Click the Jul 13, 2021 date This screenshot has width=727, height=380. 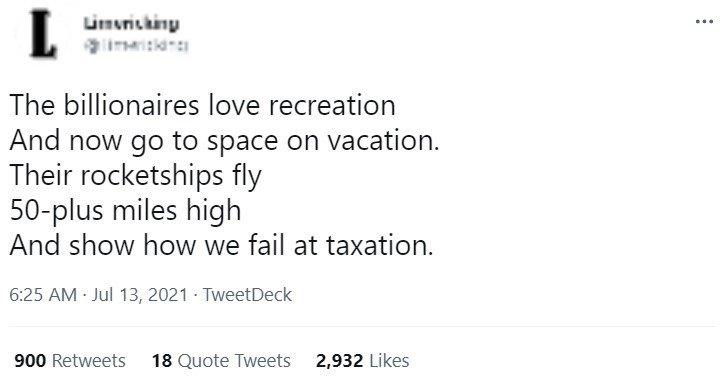[x=139, y=295]
